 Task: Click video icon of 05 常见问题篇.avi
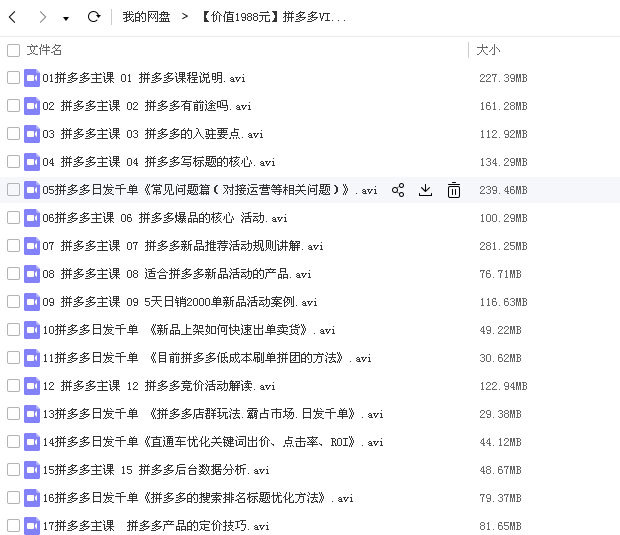32,190
